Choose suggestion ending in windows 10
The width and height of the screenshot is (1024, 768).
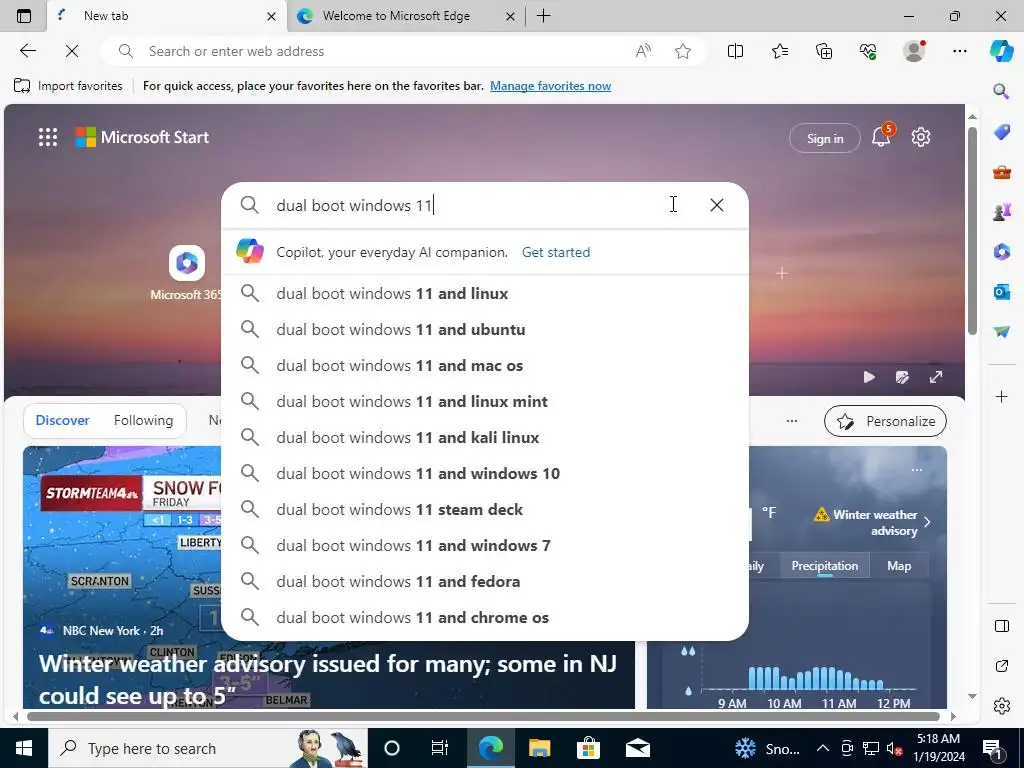click(485, 473)
